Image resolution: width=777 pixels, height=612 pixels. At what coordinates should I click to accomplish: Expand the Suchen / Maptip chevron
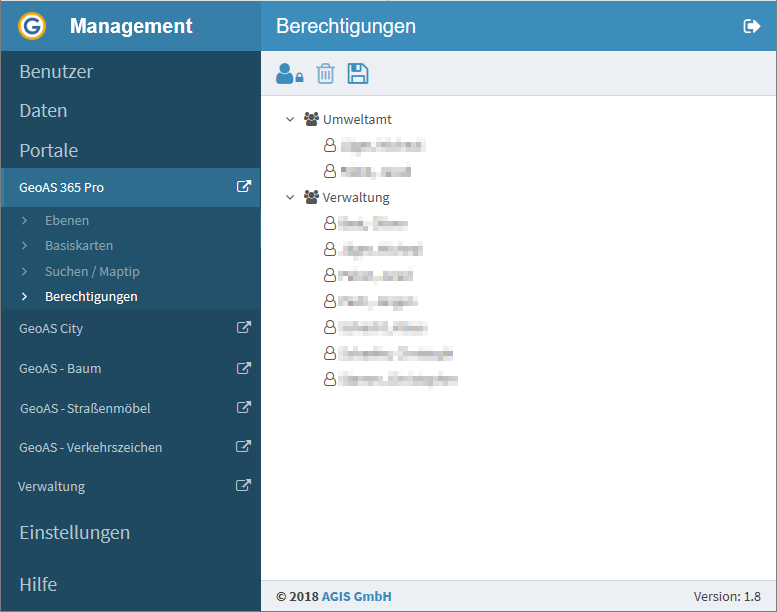[x=24, y=272]
